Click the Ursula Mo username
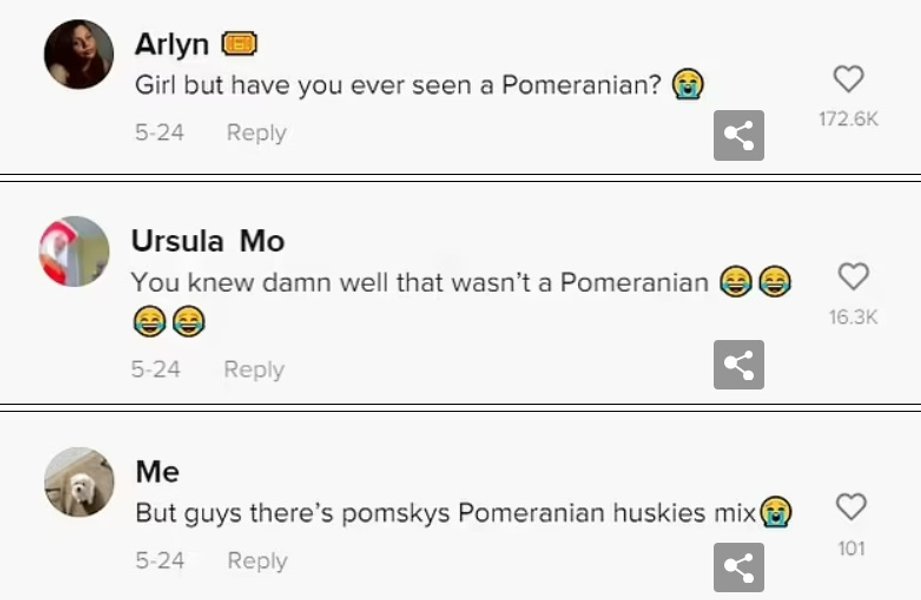This screenshot has width=921, height=600. tap(208, 241)
